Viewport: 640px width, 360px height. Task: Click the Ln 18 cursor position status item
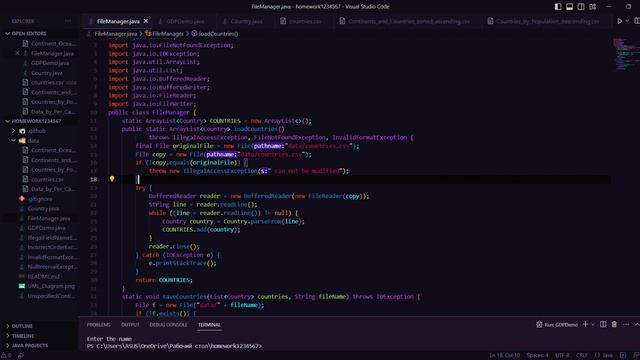pyautogui.click(x=504, y=356)
